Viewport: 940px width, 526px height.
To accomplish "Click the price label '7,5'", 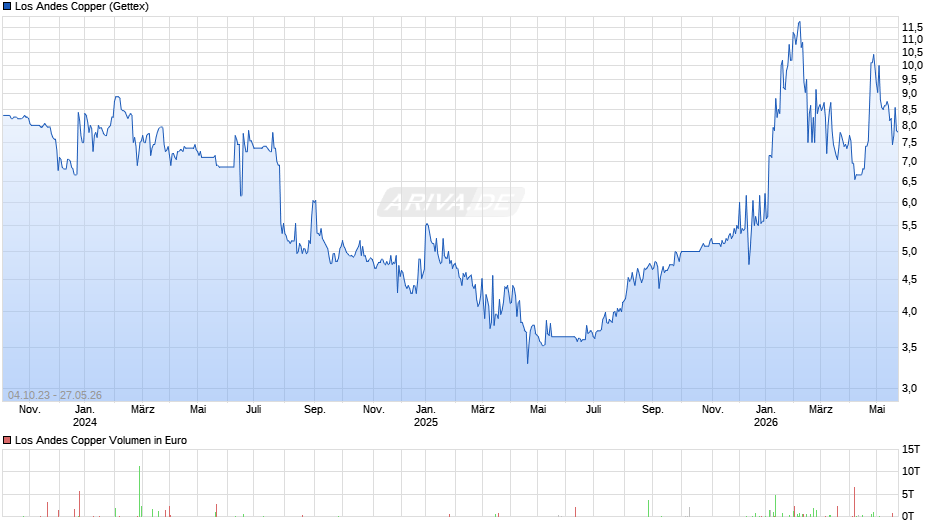I will point(909,143).
